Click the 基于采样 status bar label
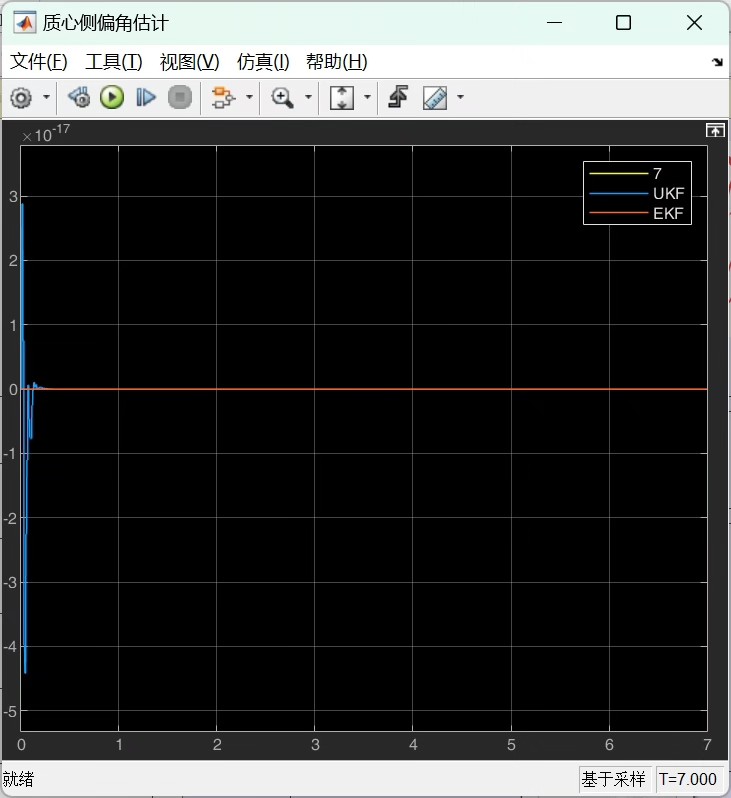This screenshot has width=731, height=798. point(614,779)
